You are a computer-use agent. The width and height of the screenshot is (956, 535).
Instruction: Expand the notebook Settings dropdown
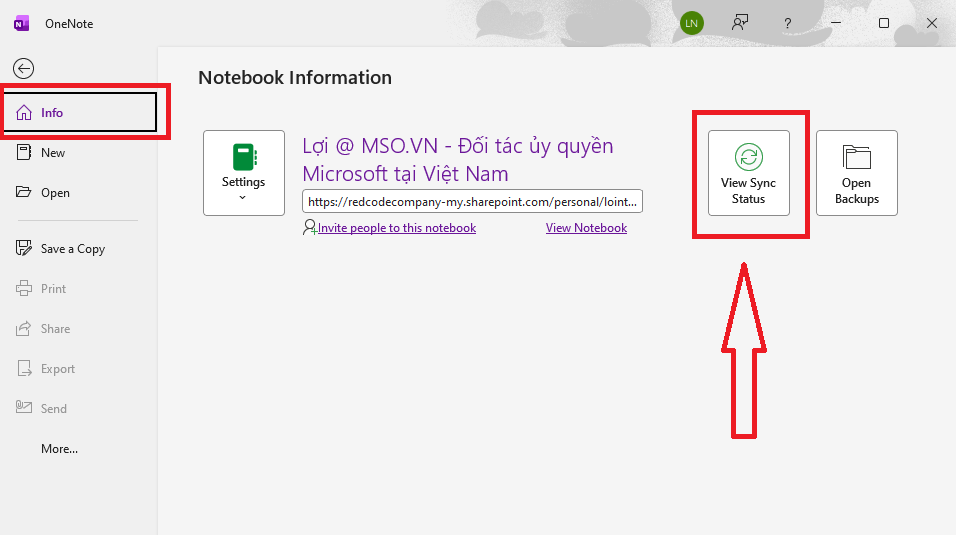click(x=244, y=173)
